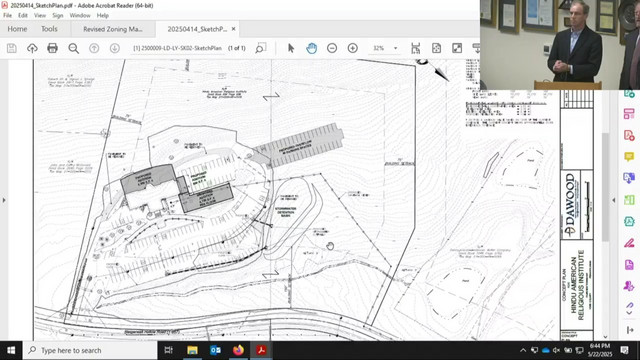This screenshot has height=360, width=640.
Task: Toggle full screen read mode icon
Action: click(x=457, y=48)
